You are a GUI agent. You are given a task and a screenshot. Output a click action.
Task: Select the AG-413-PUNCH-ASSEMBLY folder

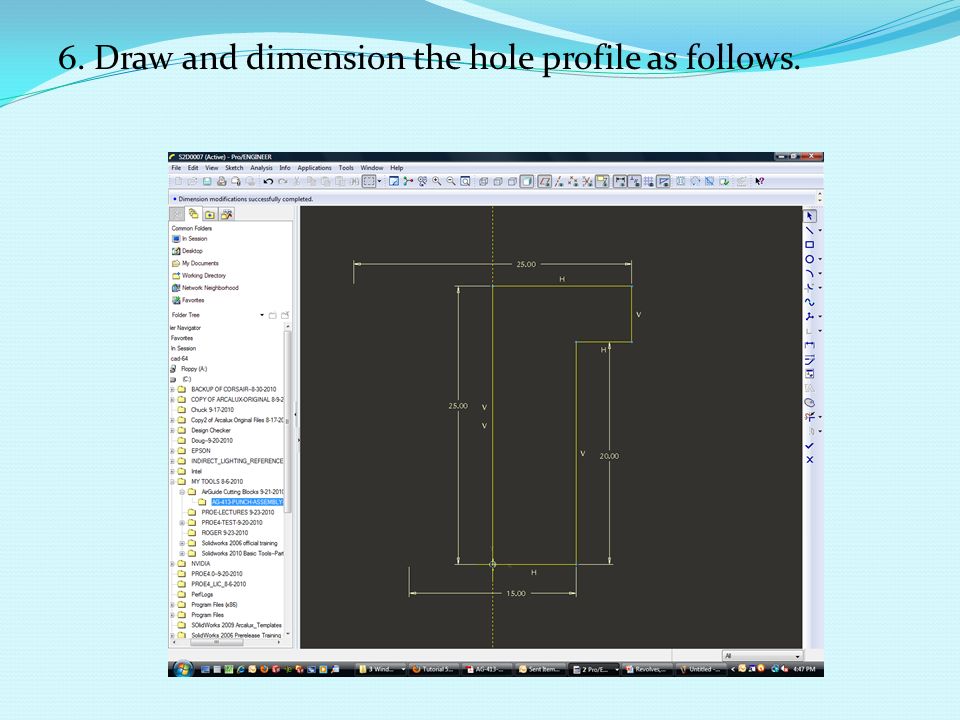pos(247,502)
